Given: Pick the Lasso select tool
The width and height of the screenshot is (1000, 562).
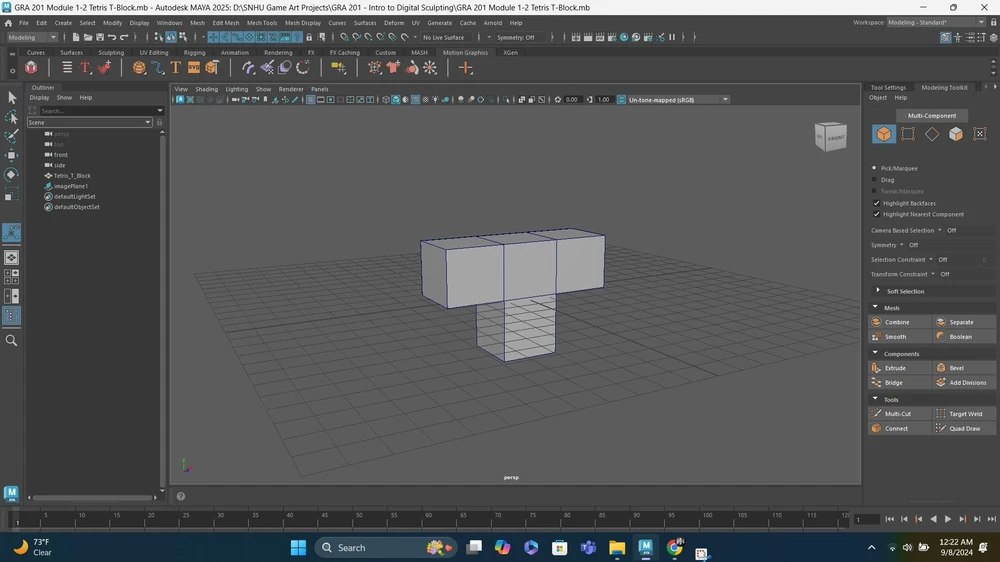Looking at the screenshot, I should (12, 117).
